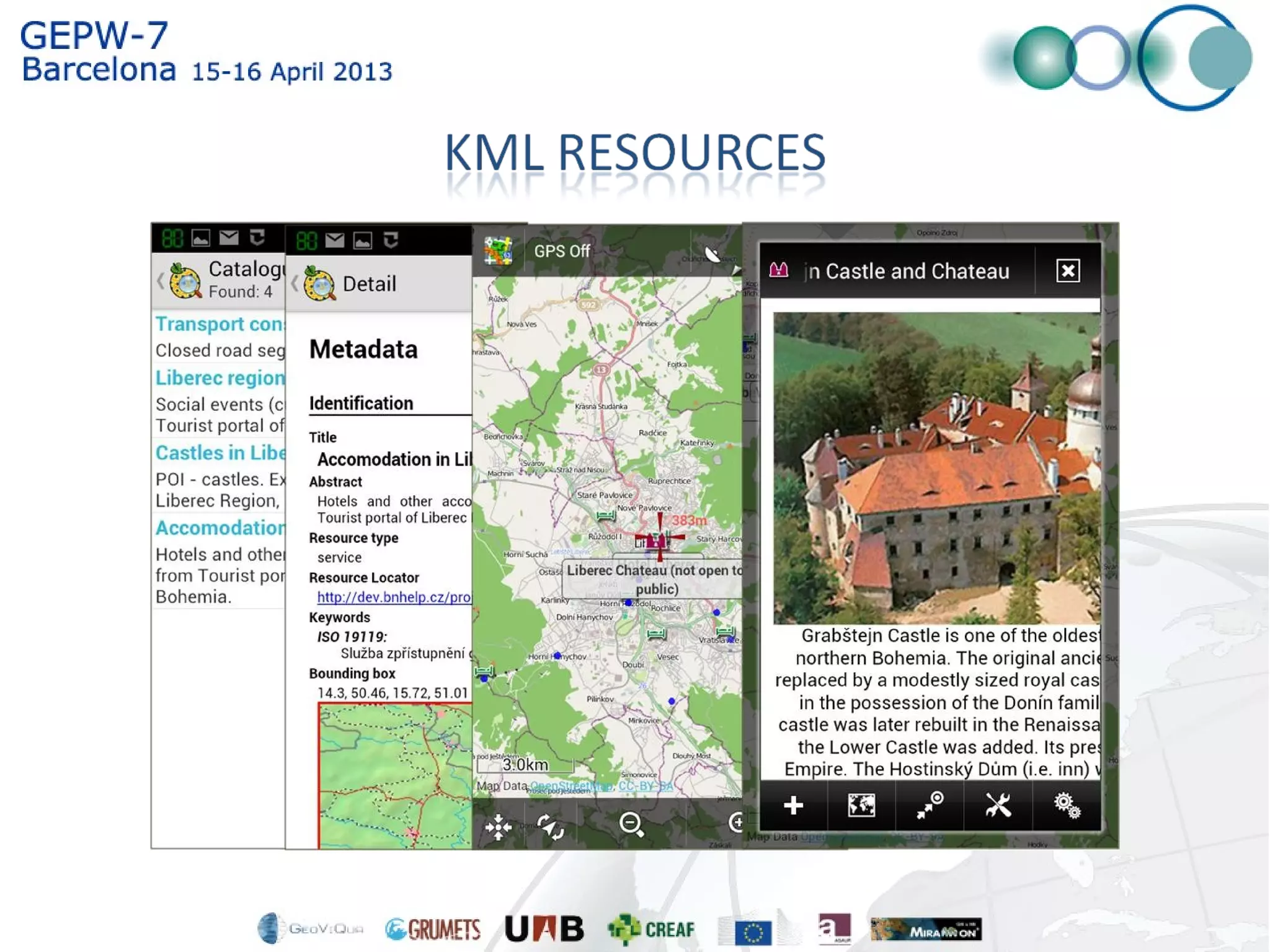
Task: Open the Transport catalogue entry
Action: 219,324
